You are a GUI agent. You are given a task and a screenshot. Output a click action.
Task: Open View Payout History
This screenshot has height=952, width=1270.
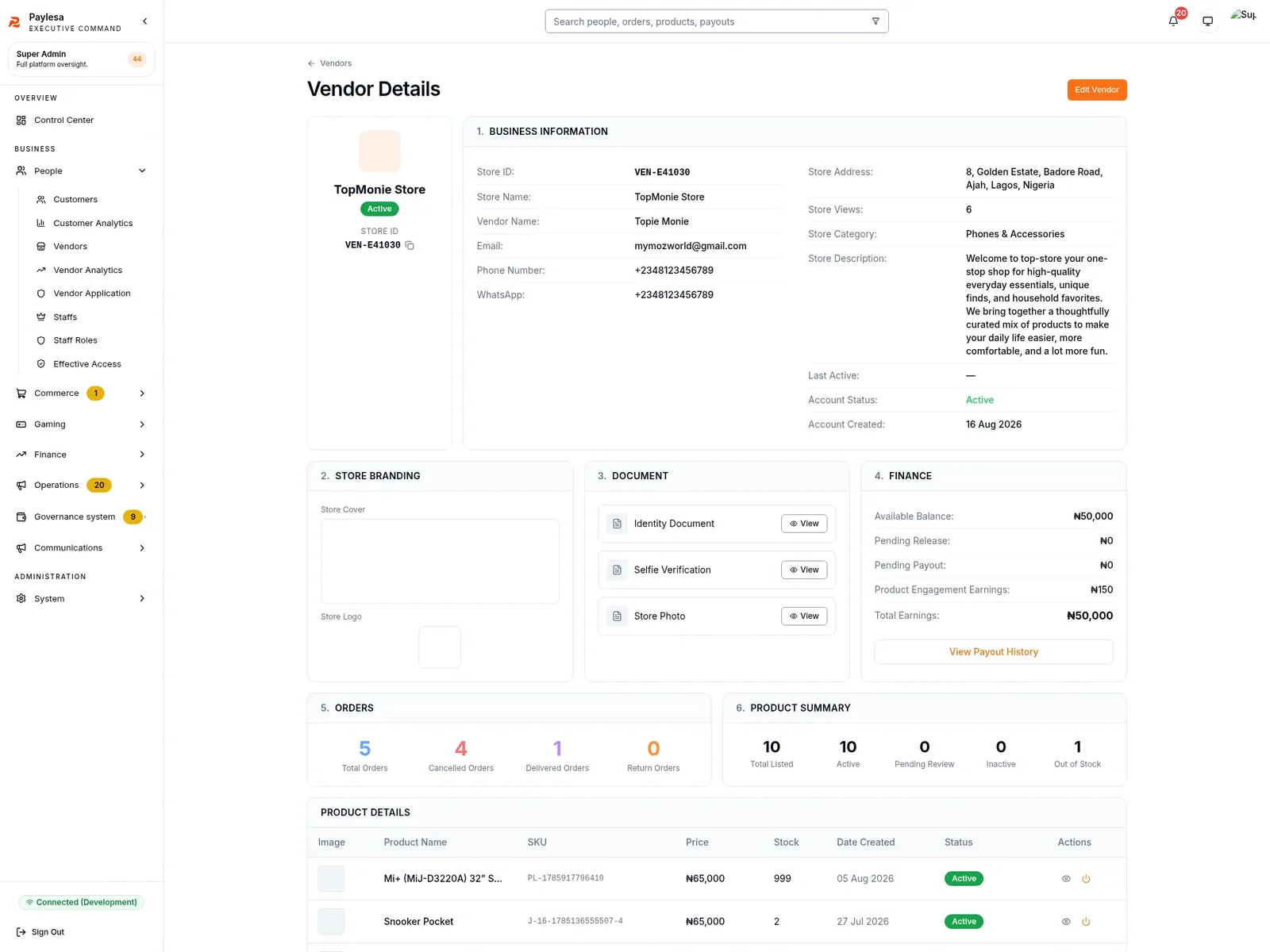(994, 652)
